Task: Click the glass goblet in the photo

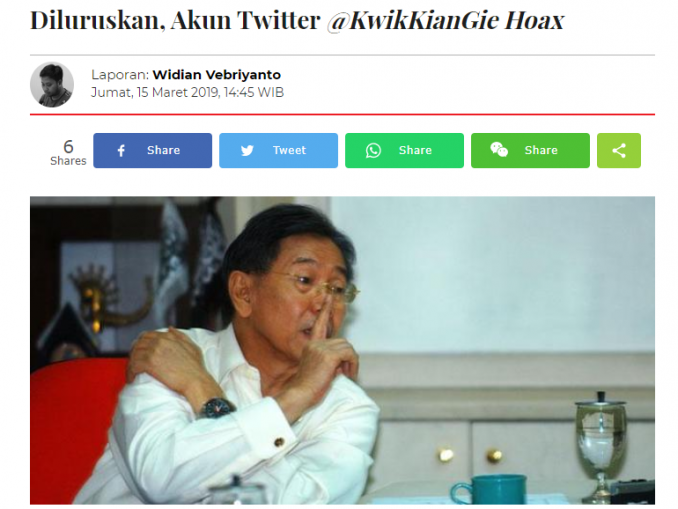Action: tap(601, 445)
